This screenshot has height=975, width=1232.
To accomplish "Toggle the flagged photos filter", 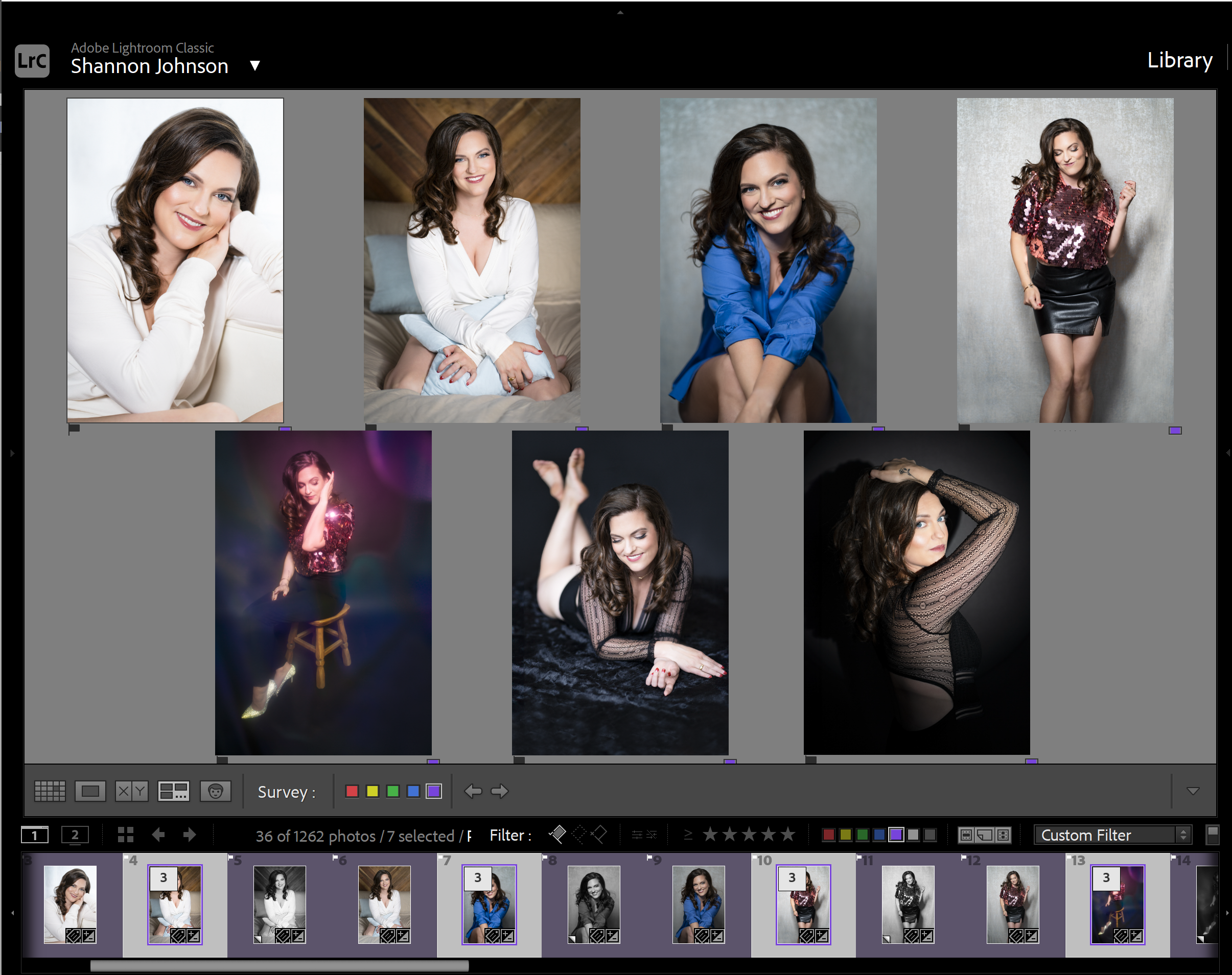I will point(557,835).
